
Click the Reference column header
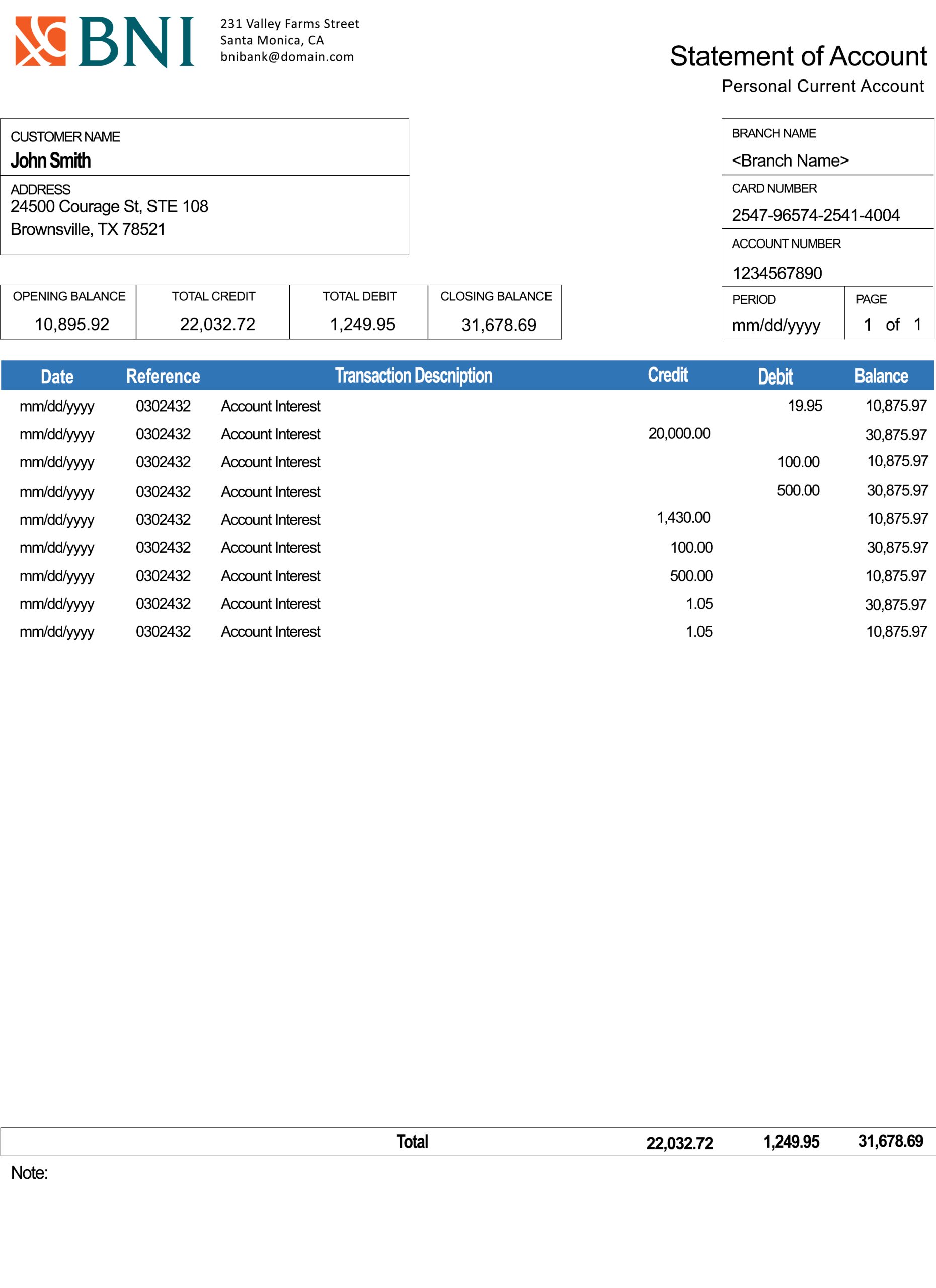click(x=163, y=376)
